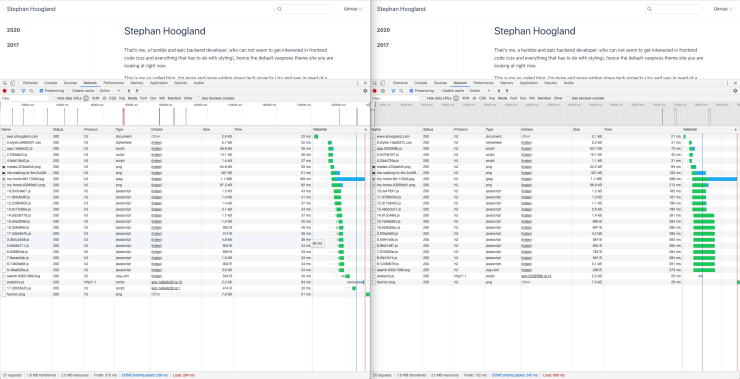The width and height of the screenshot is (740, 379).
Task: Check Has blocked cookies in right DevTools
Action: pyautogui.click(x=569, y=98)
